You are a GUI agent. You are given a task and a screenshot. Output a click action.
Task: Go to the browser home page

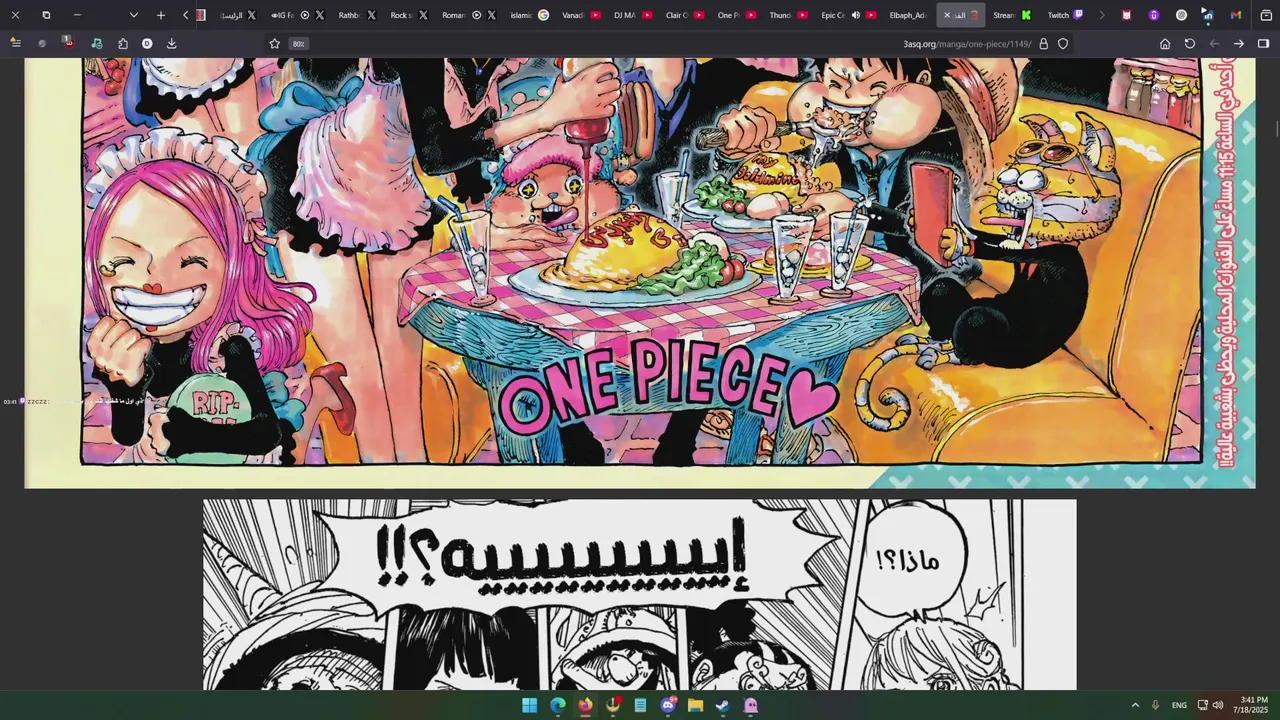[1165, 44]
